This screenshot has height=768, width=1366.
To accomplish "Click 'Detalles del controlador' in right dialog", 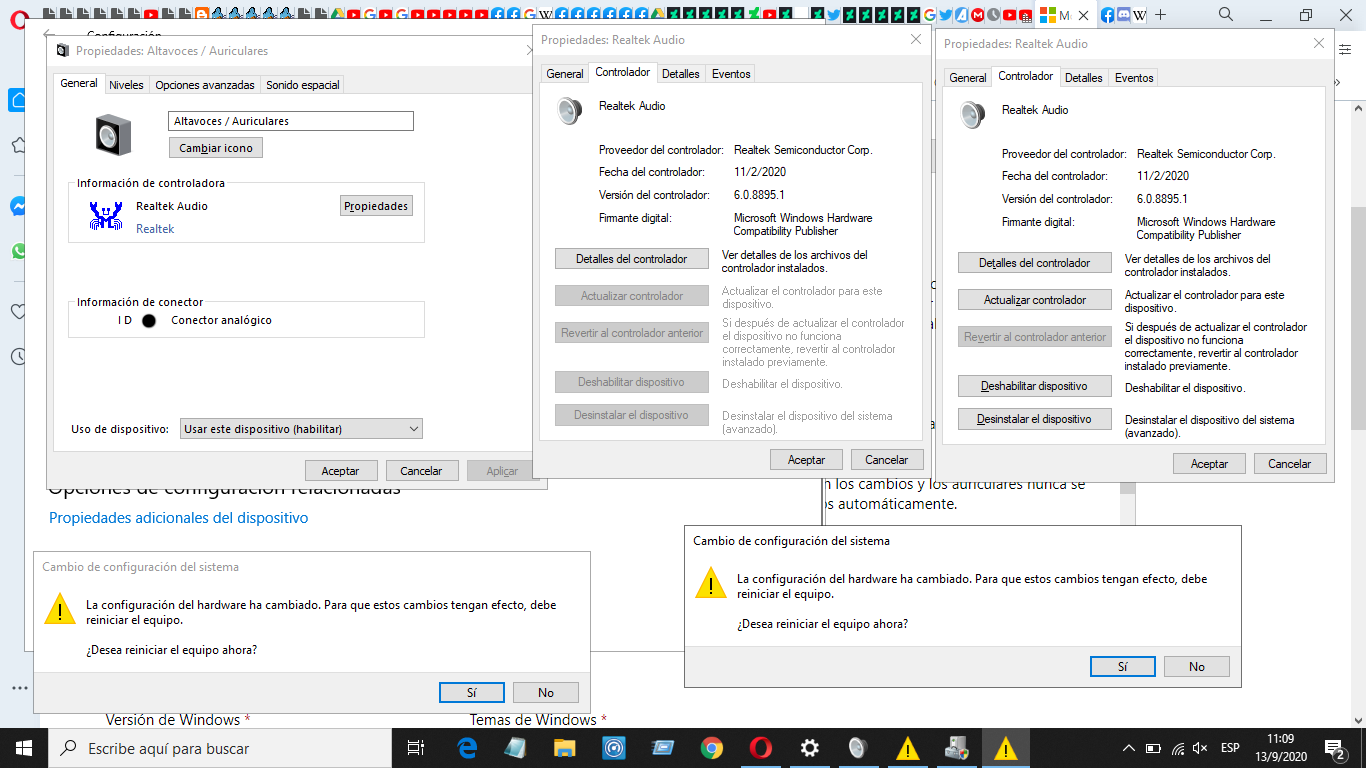I will tap(1035, 263).
